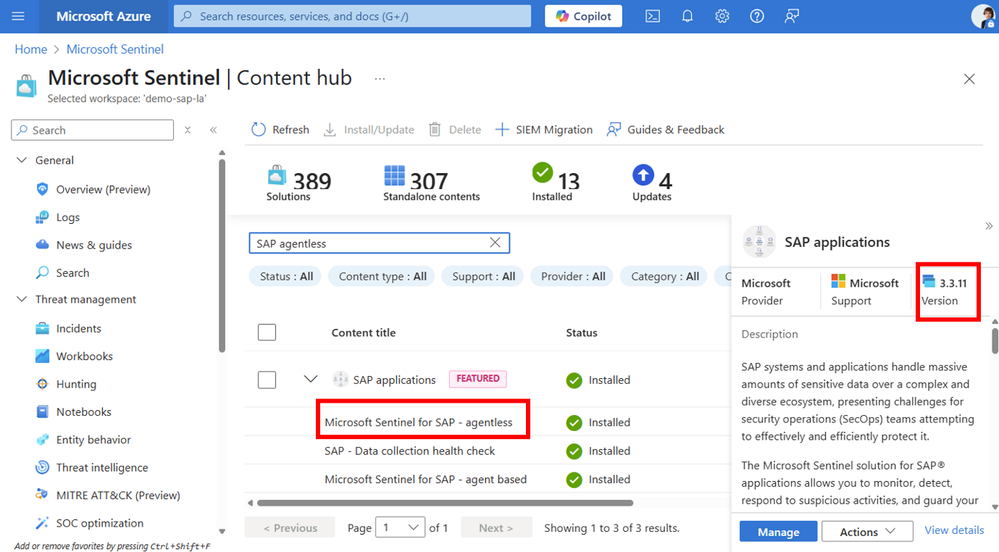Click the Threat intelligence icon
Viewport: 999px width, 552px height.
click(42, 467)
